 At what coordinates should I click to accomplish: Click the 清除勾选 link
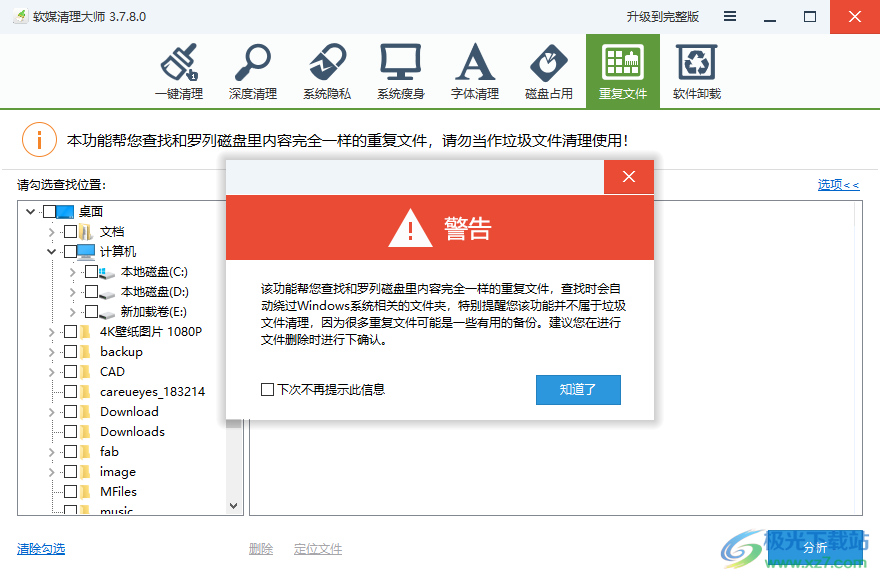click(x=40, y=548)
